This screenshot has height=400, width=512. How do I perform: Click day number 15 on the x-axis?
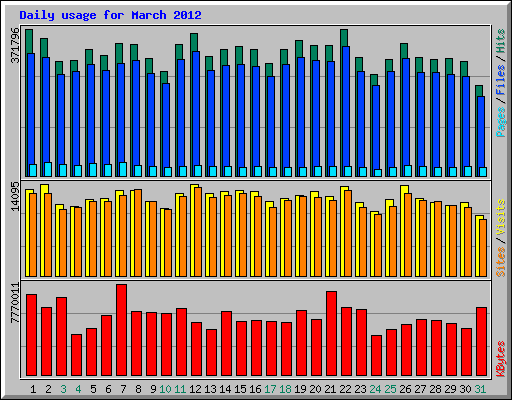tap(240, 389)
